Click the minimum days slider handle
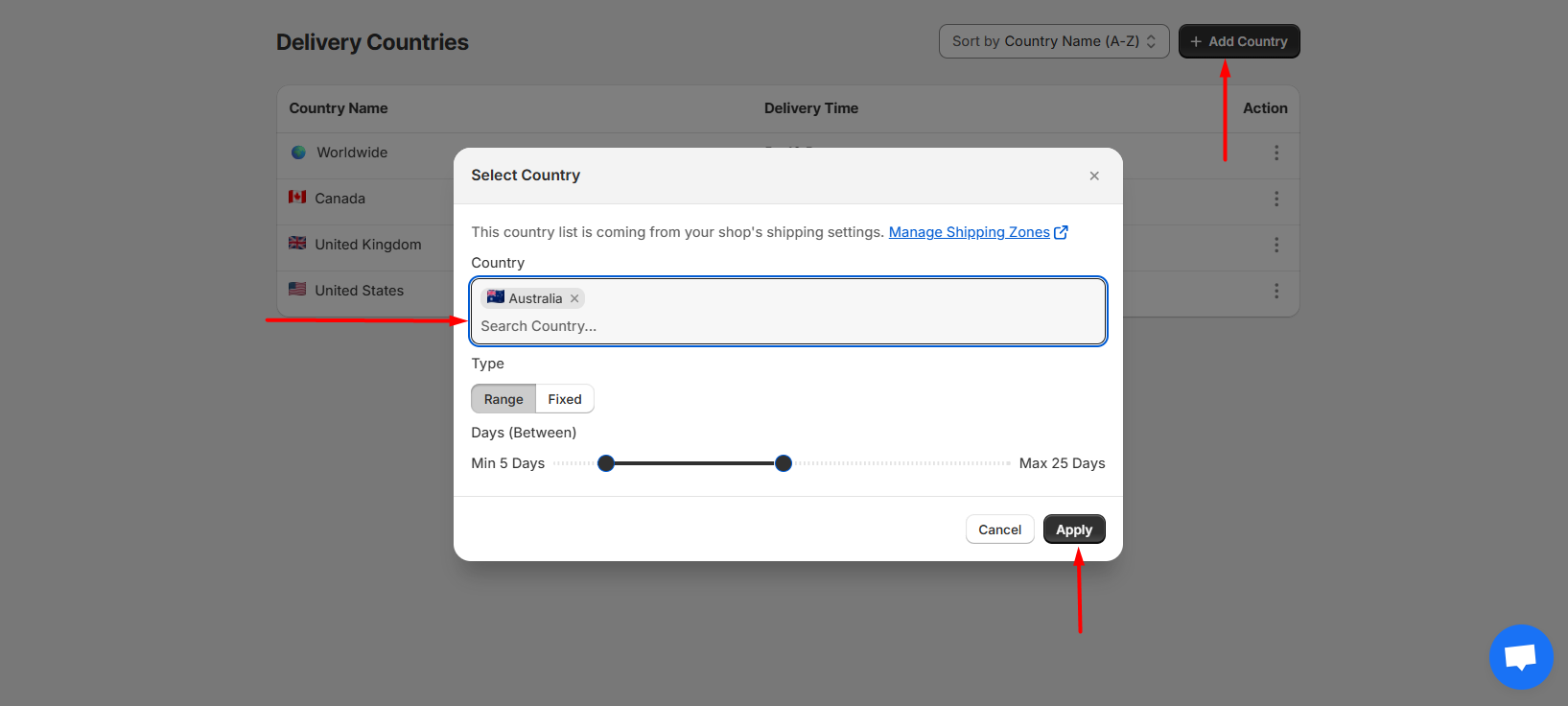 605,462
